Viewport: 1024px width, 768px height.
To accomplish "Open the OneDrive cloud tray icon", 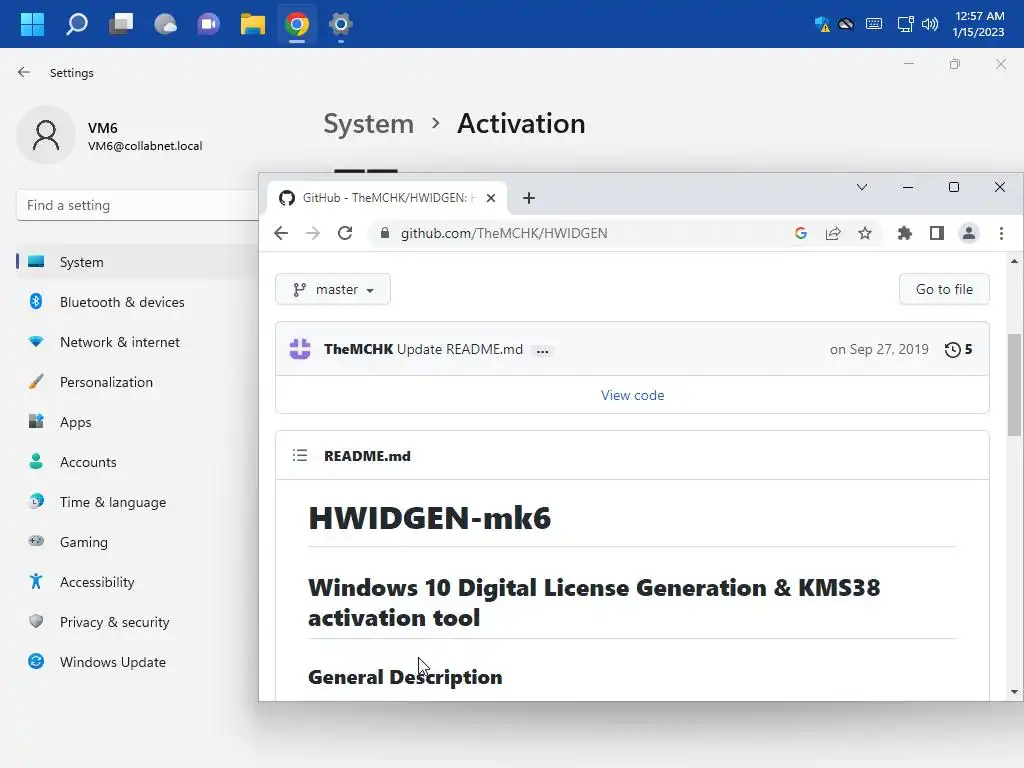I will pos(846,24).
